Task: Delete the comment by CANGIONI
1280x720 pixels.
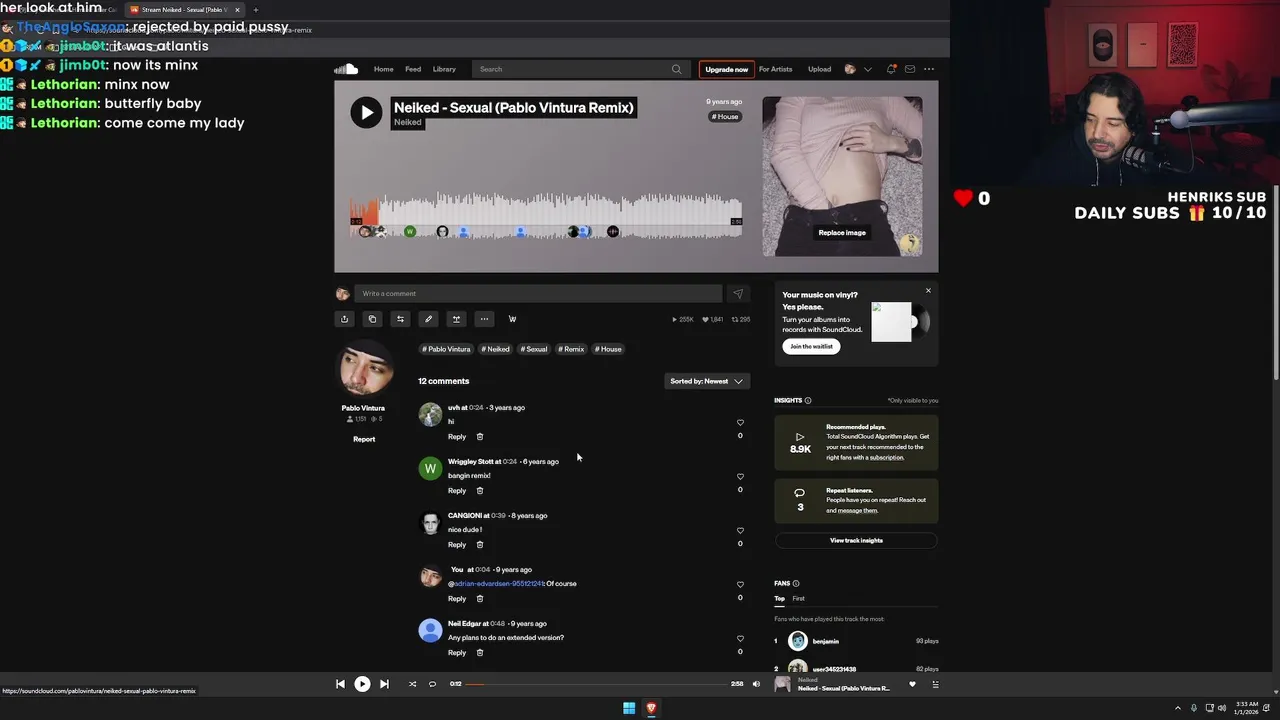Action: click(479, 544)
